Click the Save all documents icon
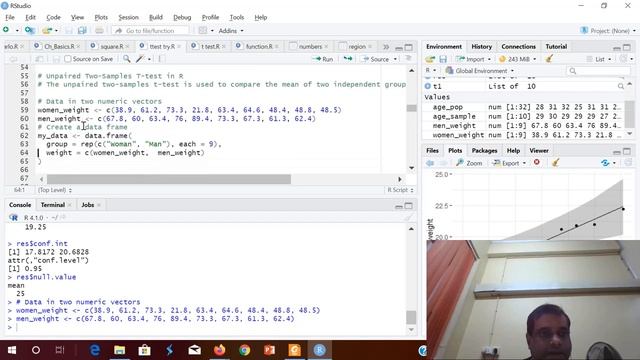Image resolution: width=640 pixels, height=360 pixels. pos(82,30)
